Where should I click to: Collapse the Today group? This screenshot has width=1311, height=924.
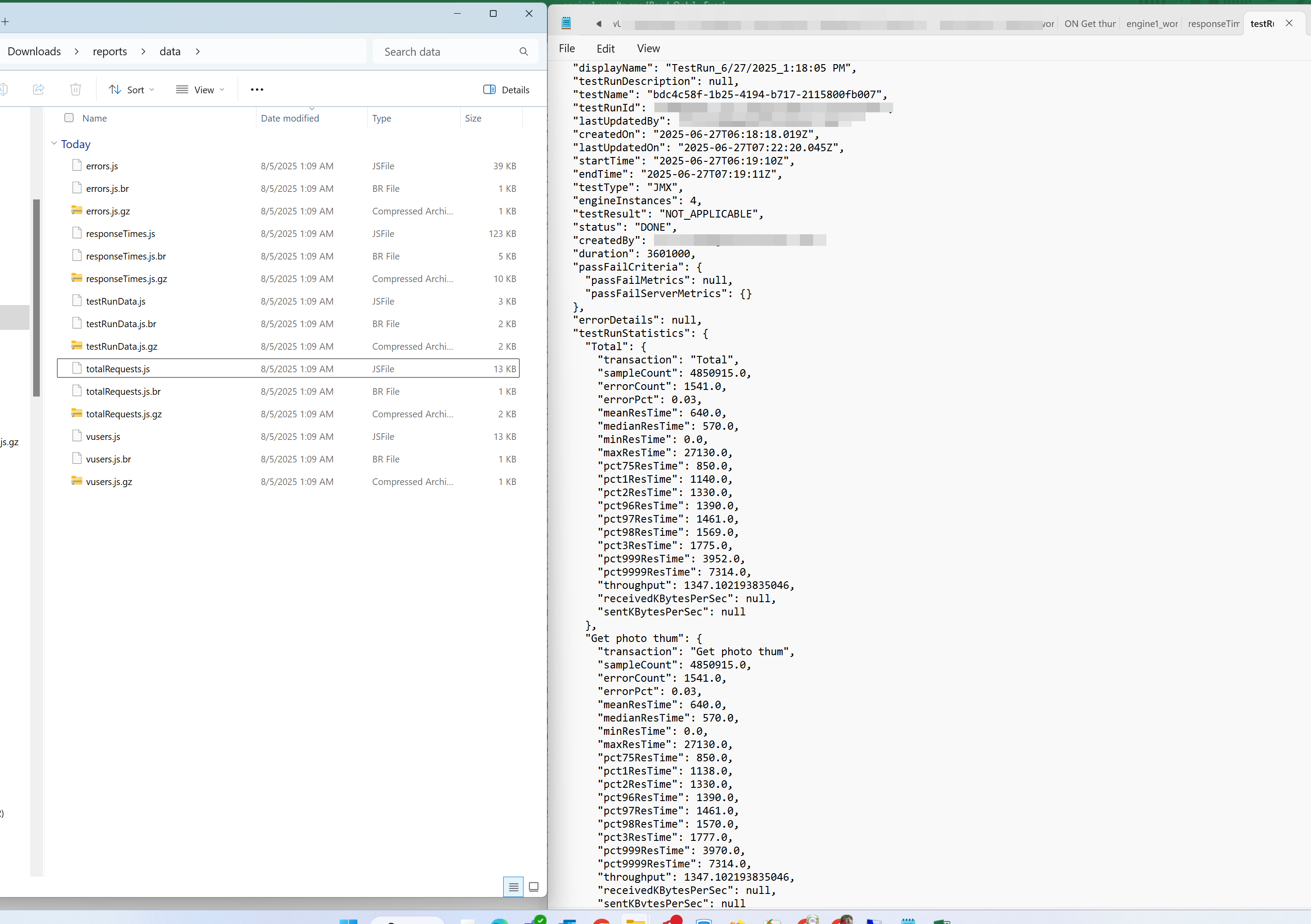point(54,144)
